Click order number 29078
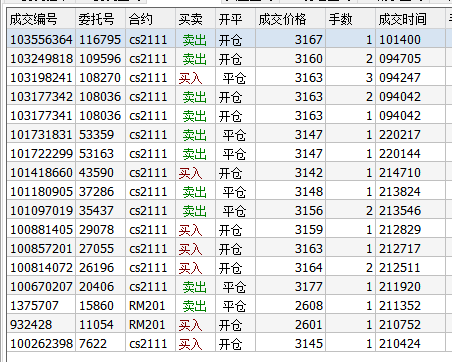This screenshot has width=452, height=362. point(96,230)
